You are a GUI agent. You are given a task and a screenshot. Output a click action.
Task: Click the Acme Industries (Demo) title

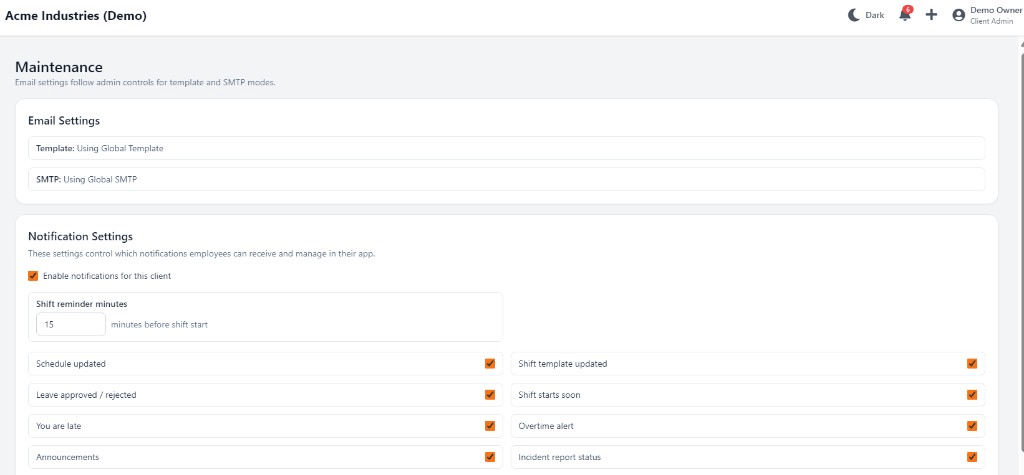click(x=76, y=16)
